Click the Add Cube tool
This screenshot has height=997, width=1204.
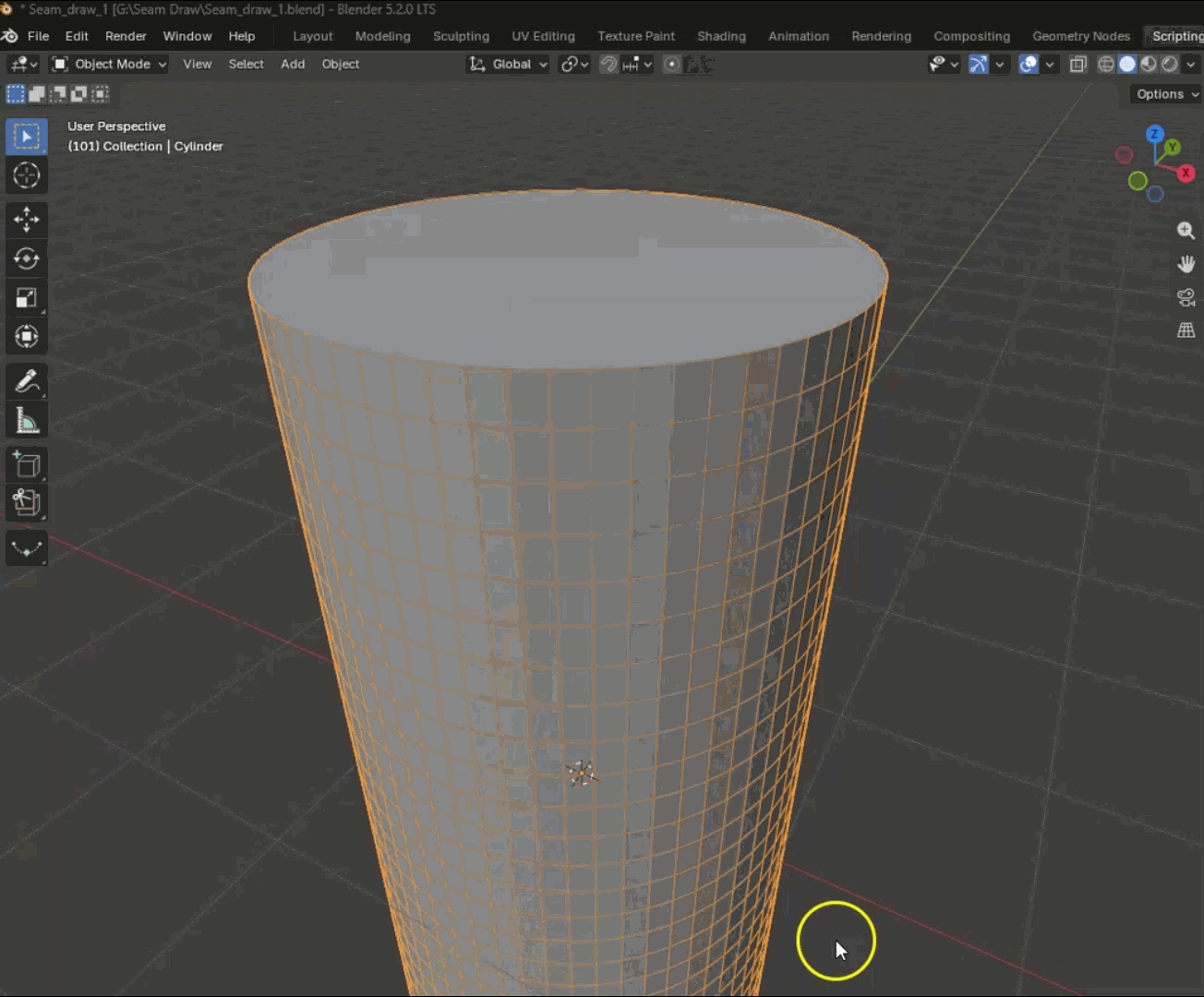tap(27, 464)
